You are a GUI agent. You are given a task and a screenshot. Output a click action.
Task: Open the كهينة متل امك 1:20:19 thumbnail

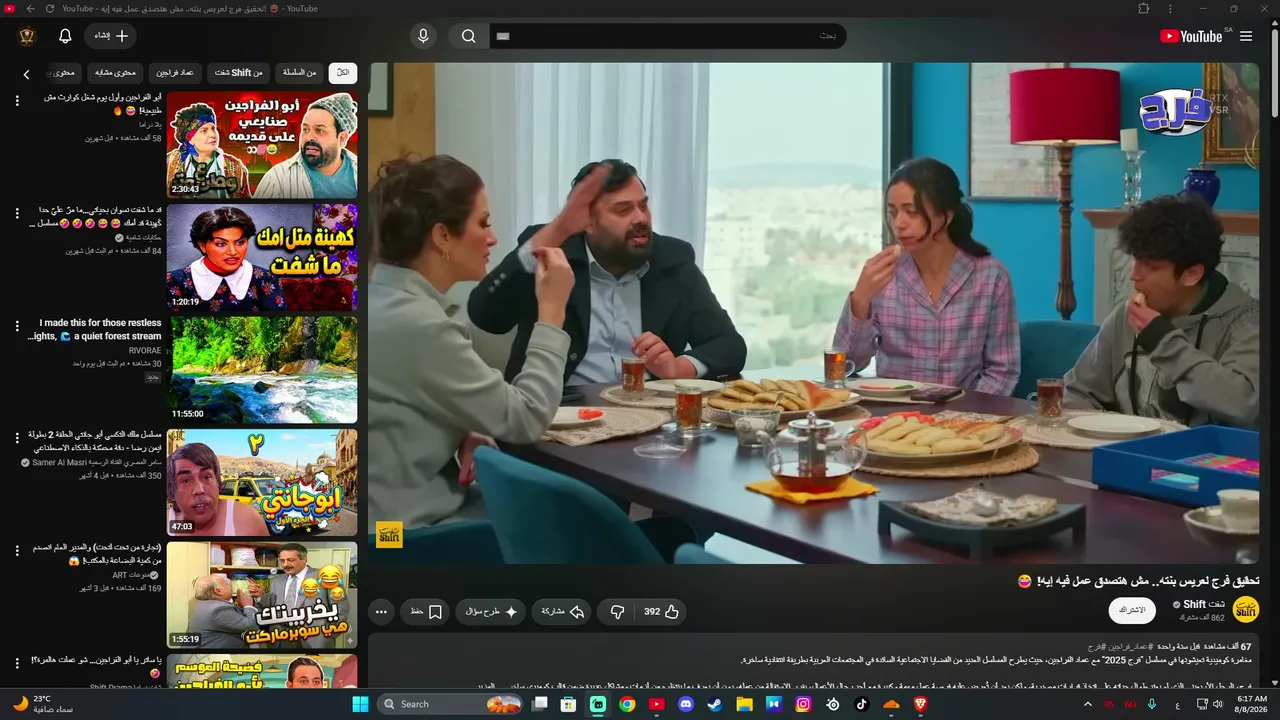(x=262, y=258)
